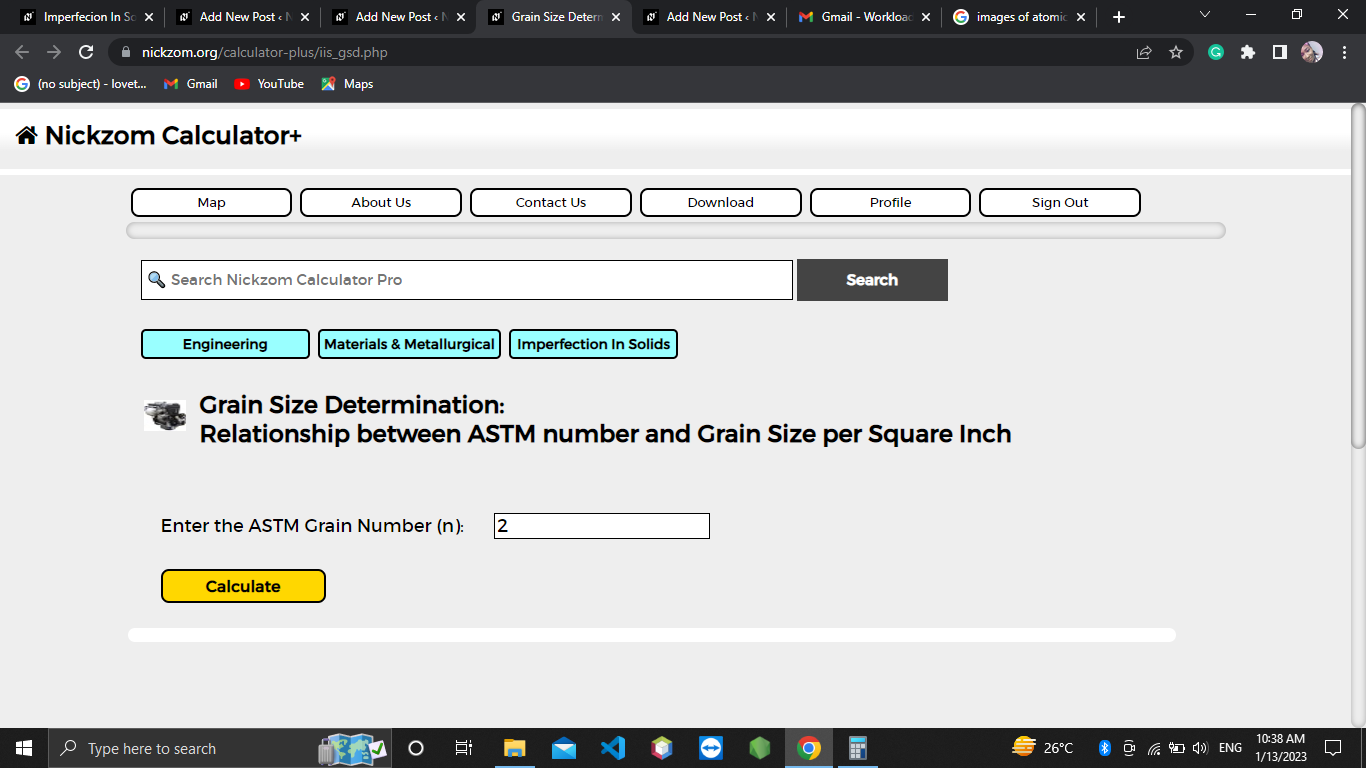Viewport: 1366px width, 768px height.
Task: Open the YouTube bookmark
Action: click(269, 84)
